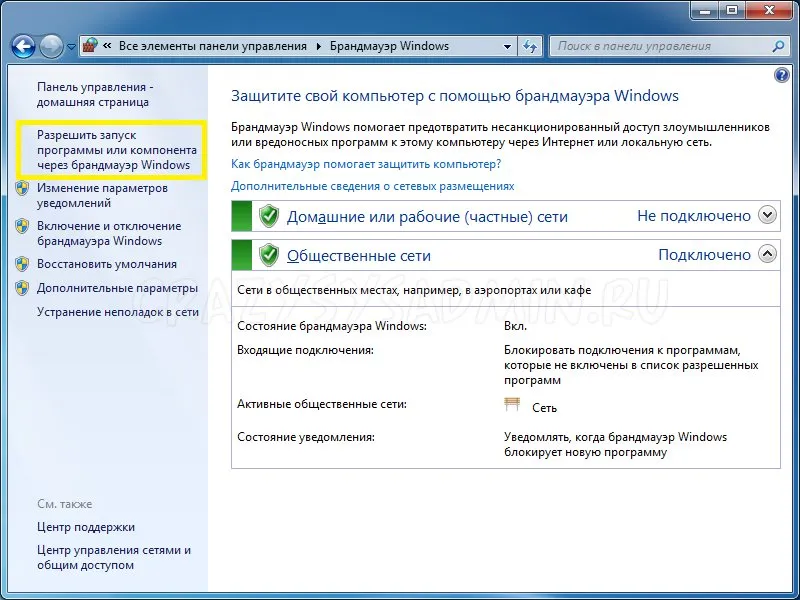The width and height of the screenshot is (800, 600).
Task: Click 'Состояние уведомления:' label
Action: (306, 437)
